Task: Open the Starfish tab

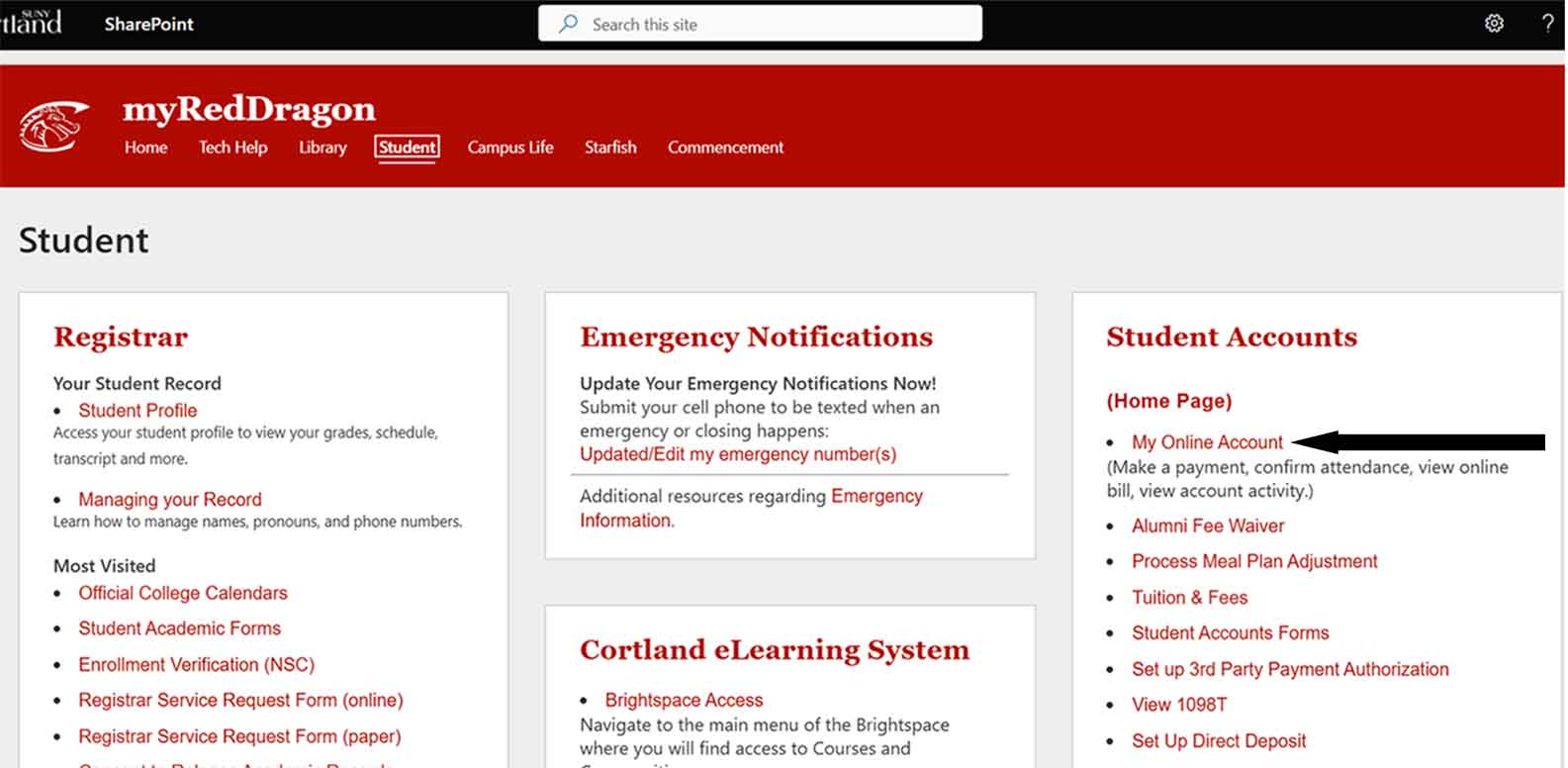Action: coord(610,147)
